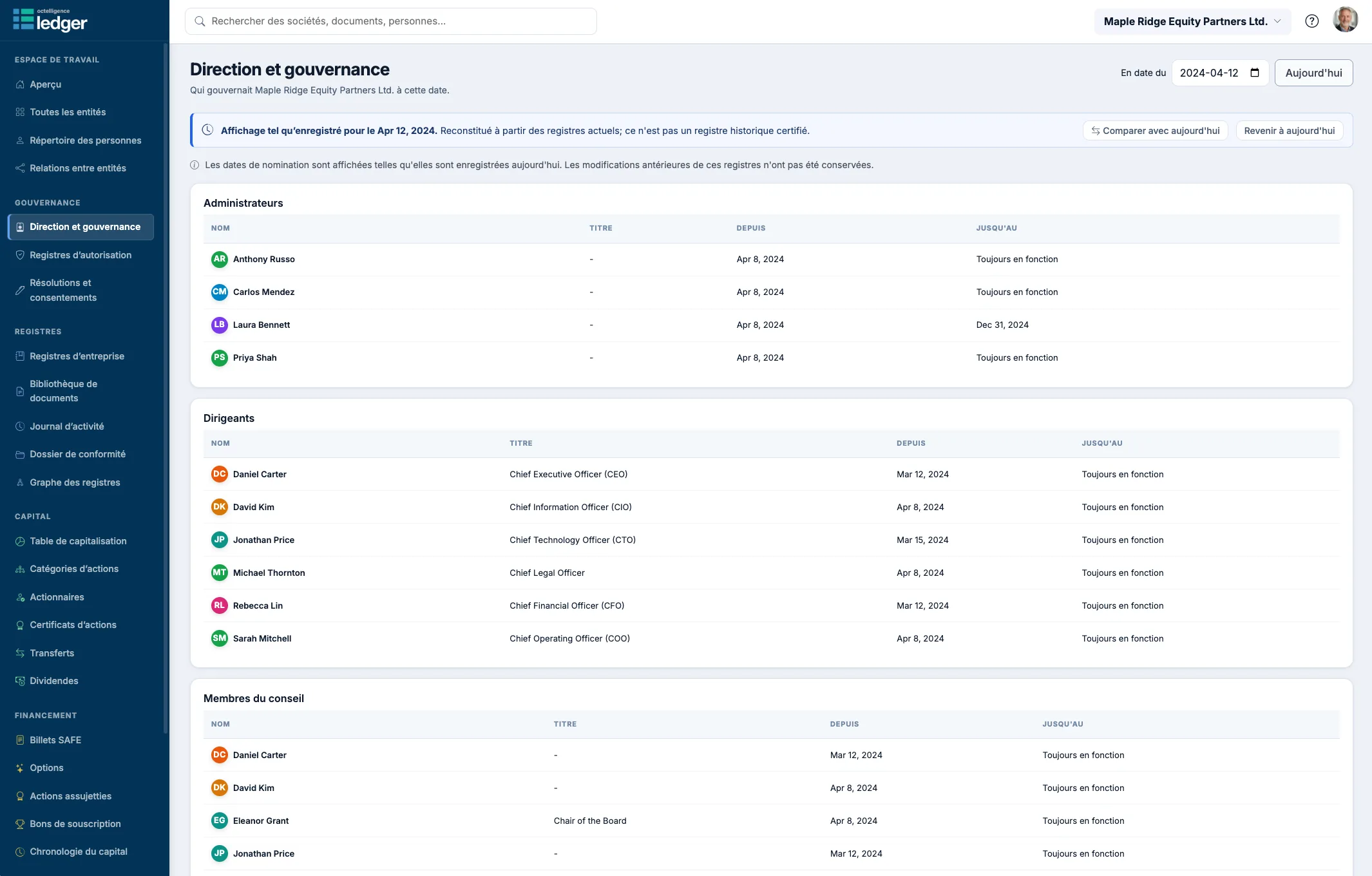
Task: Click the En date du date input
Action: 1220,73
